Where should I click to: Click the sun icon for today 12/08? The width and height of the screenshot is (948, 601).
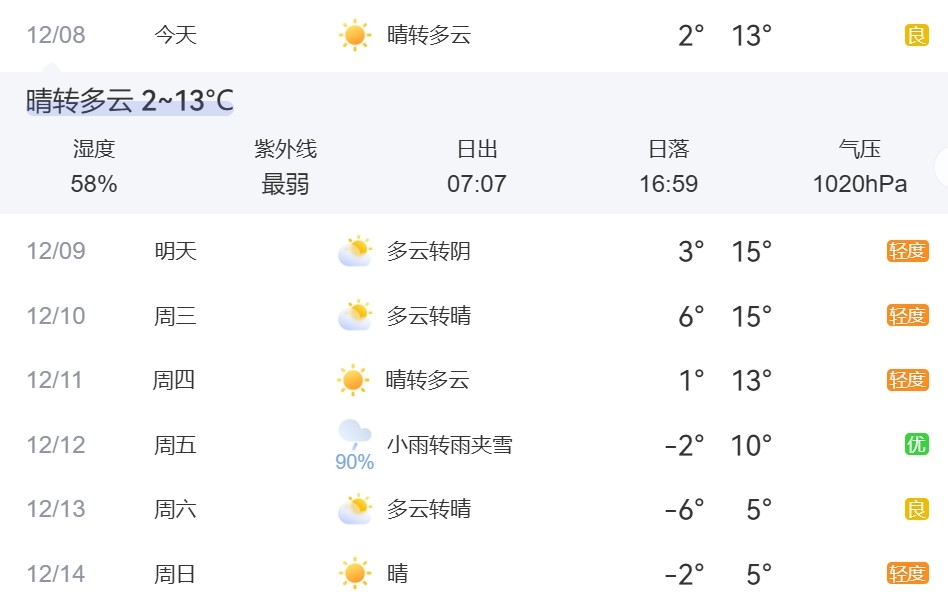tap(354, 36)
